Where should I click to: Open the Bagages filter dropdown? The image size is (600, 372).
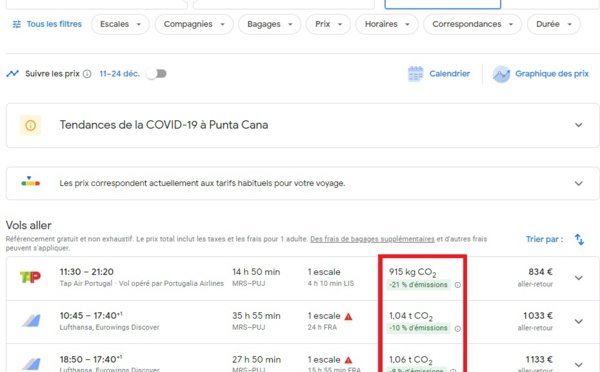(269, 24)
